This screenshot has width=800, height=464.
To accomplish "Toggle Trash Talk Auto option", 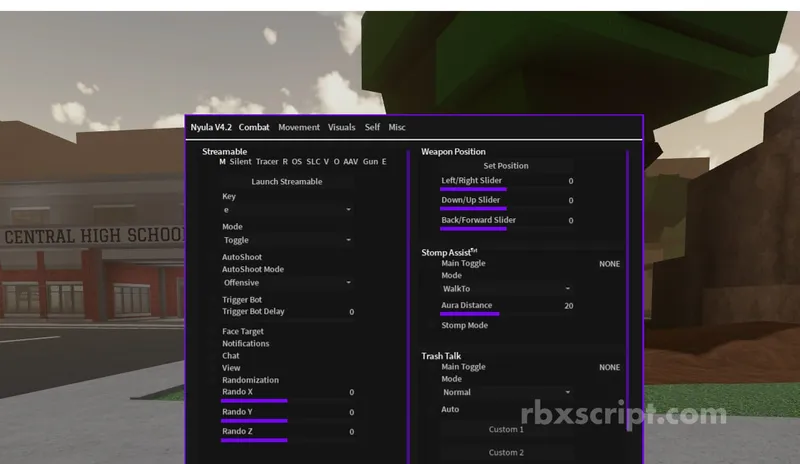I will point(449,409).
